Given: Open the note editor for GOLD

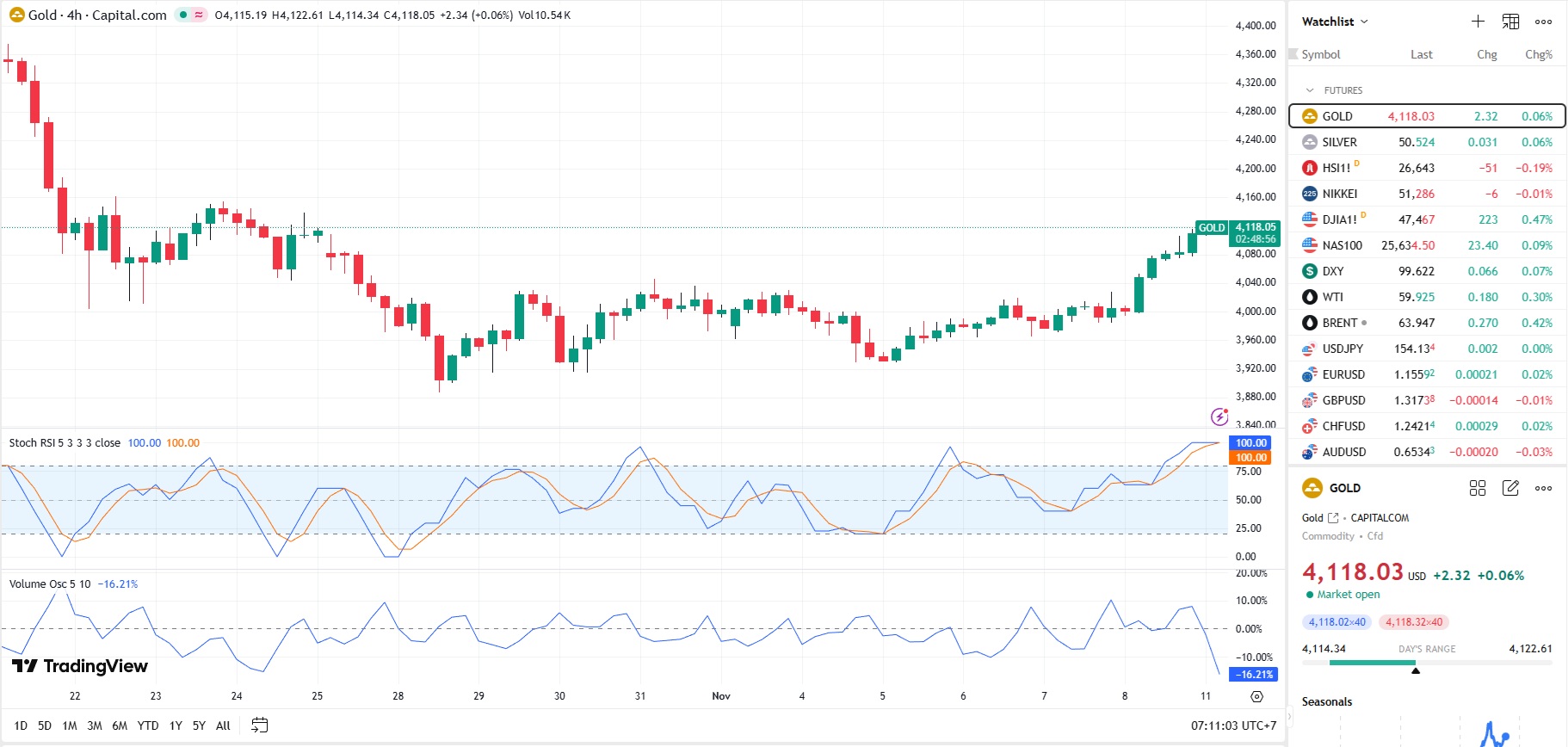Looking at the screenshot, I should (1510, 488).
